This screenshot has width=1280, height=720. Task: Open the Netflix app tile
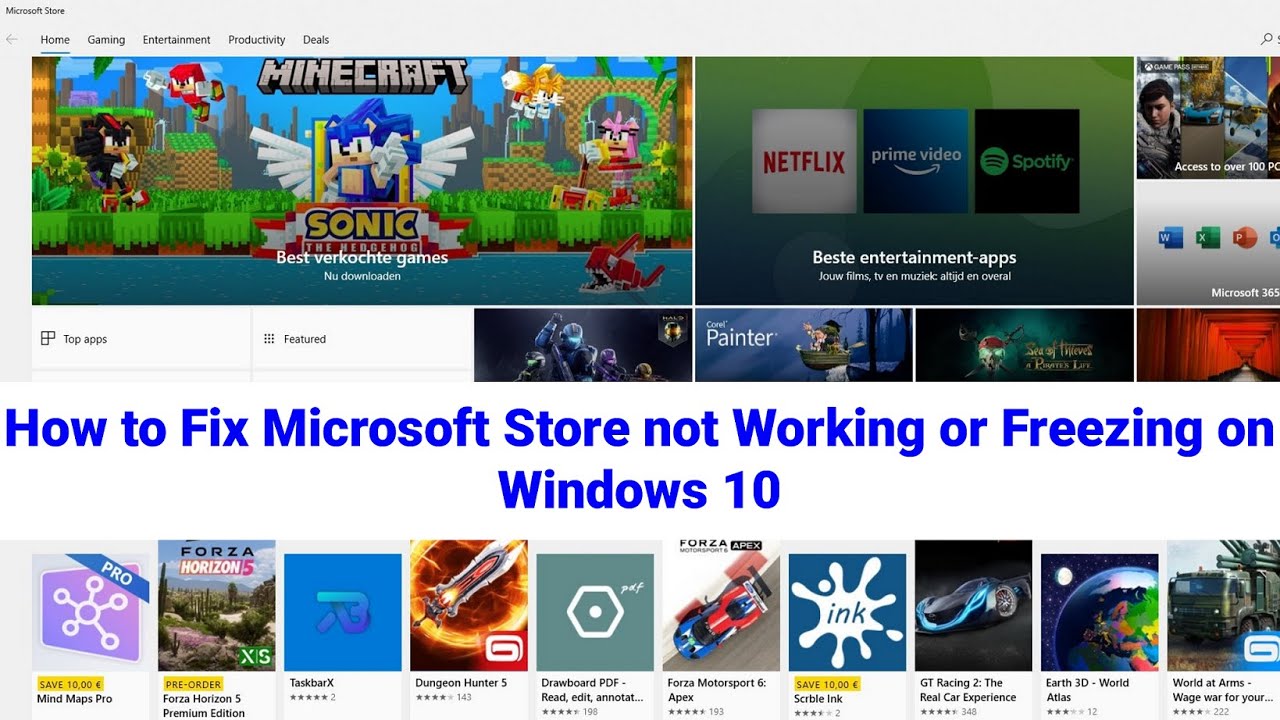tap(804, 161)
